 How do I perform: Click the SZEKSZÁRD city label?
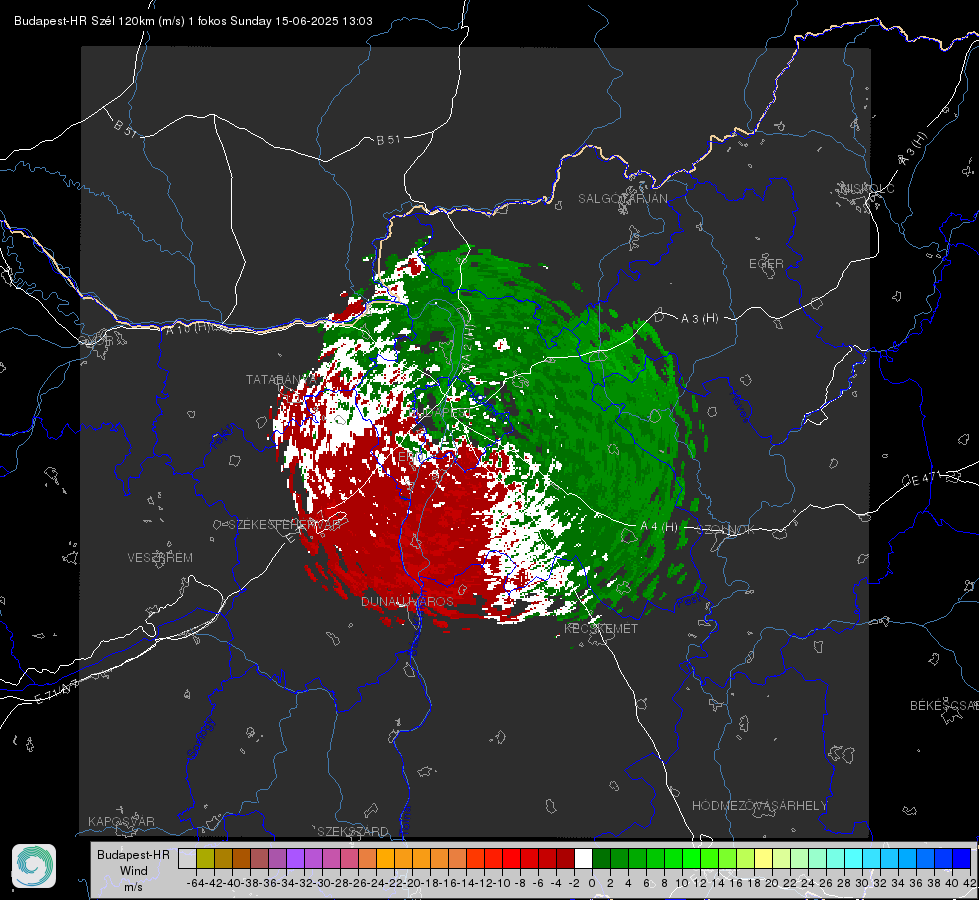click(353, 831)
